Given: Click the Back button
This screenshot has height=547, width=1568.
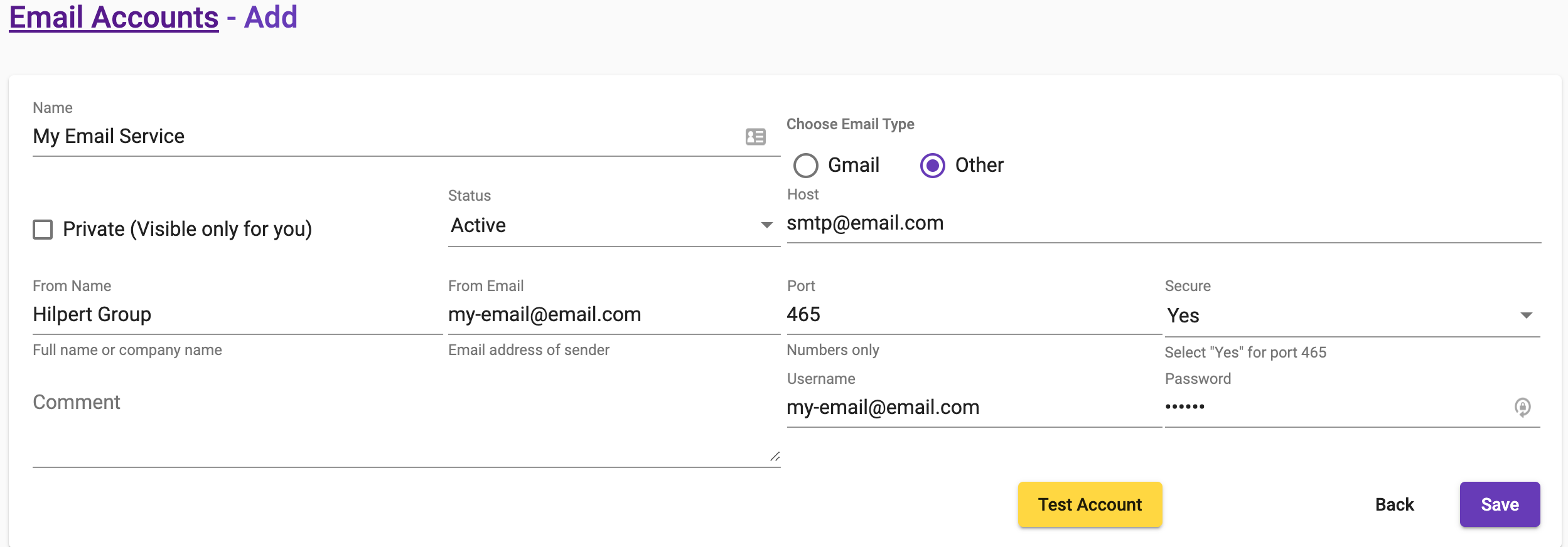Looking at the screenshot, I should [1394, 504].
